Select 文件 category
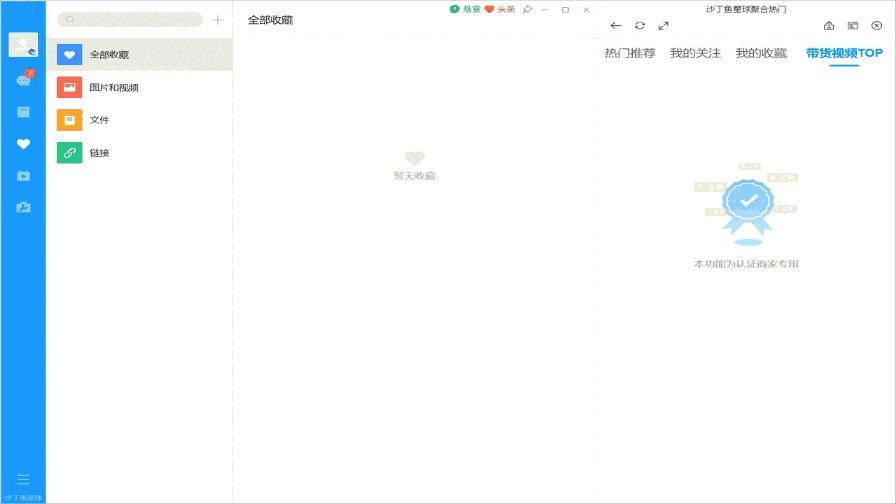This screenshot has width=896, height=504. (139, 120)
